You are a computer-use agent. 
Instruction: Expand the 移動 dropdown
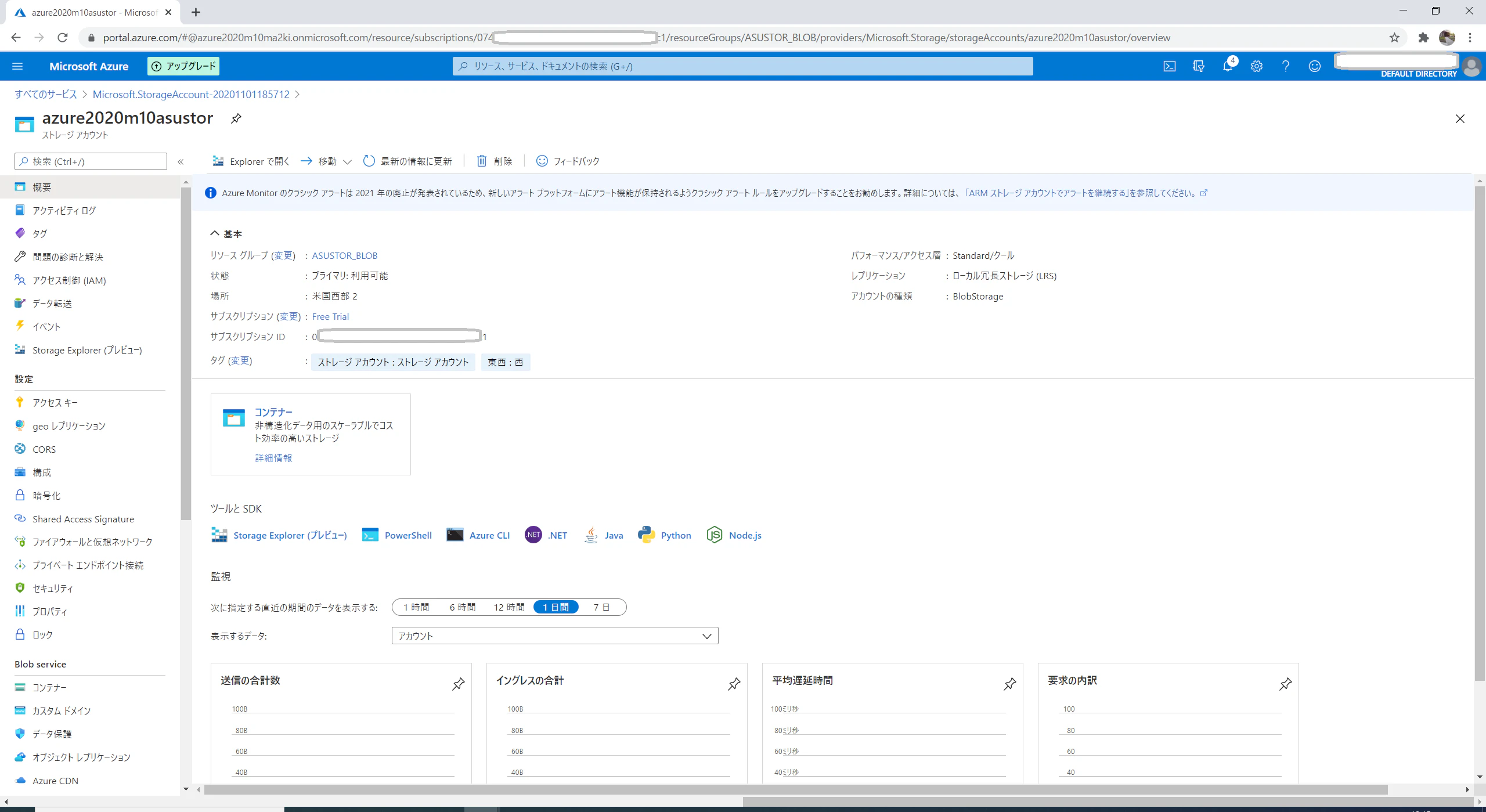(x=326, y=161)
